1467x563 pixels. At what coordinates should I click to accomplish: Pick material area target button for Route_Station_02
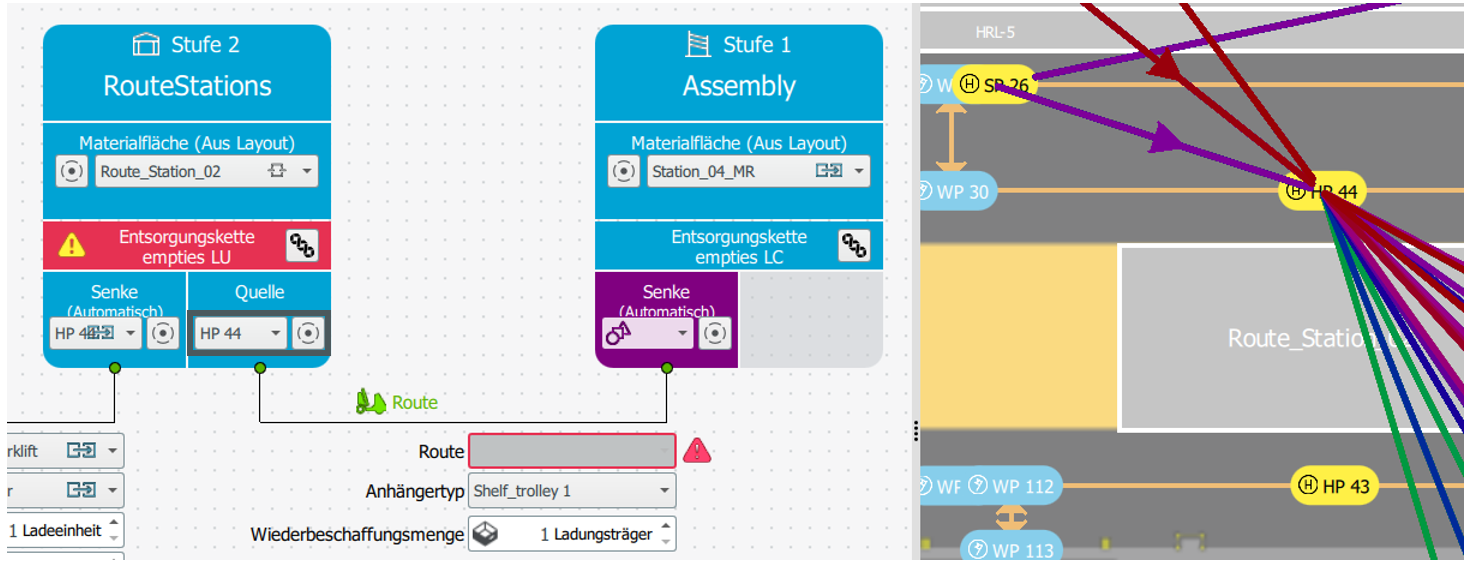click(x=71, y=171)
